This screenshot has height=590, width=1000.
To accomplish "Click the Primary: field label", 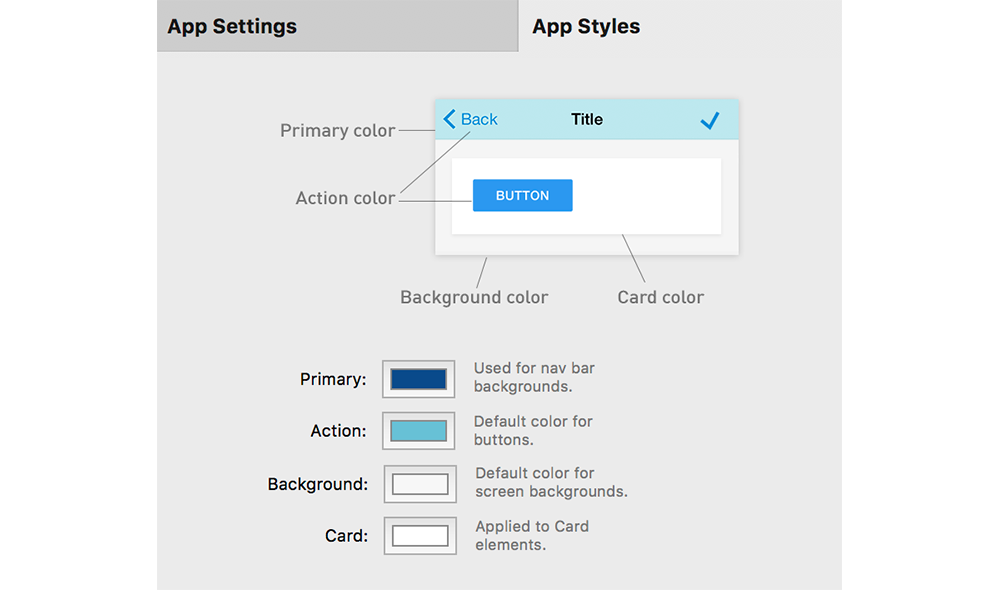I will click(333, 380).
